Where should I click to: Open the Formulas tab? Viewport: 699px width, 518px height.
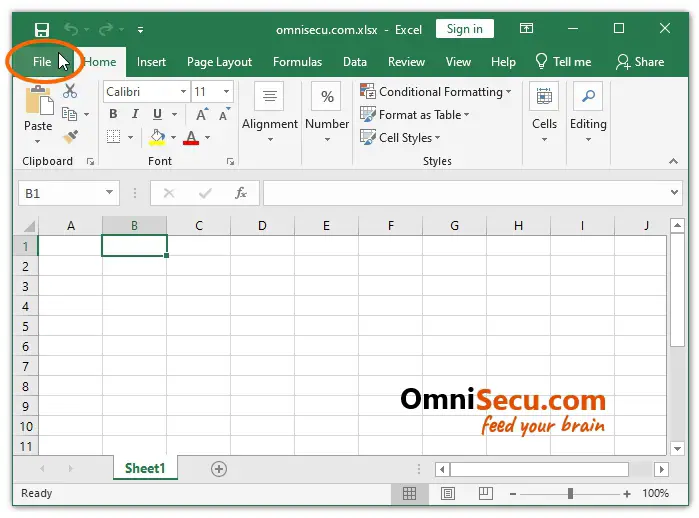point(297,62)
